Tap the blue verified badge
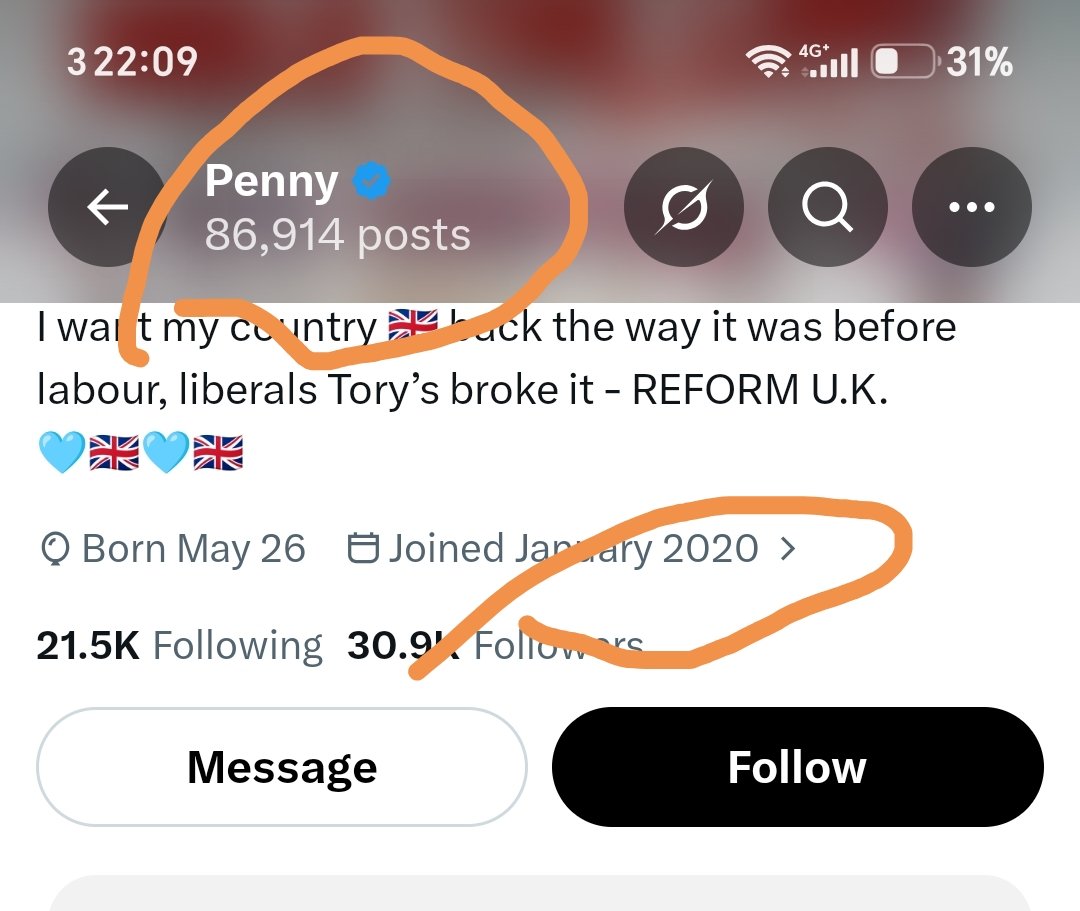Screen dimensions: 1080x911 [371, 180]
